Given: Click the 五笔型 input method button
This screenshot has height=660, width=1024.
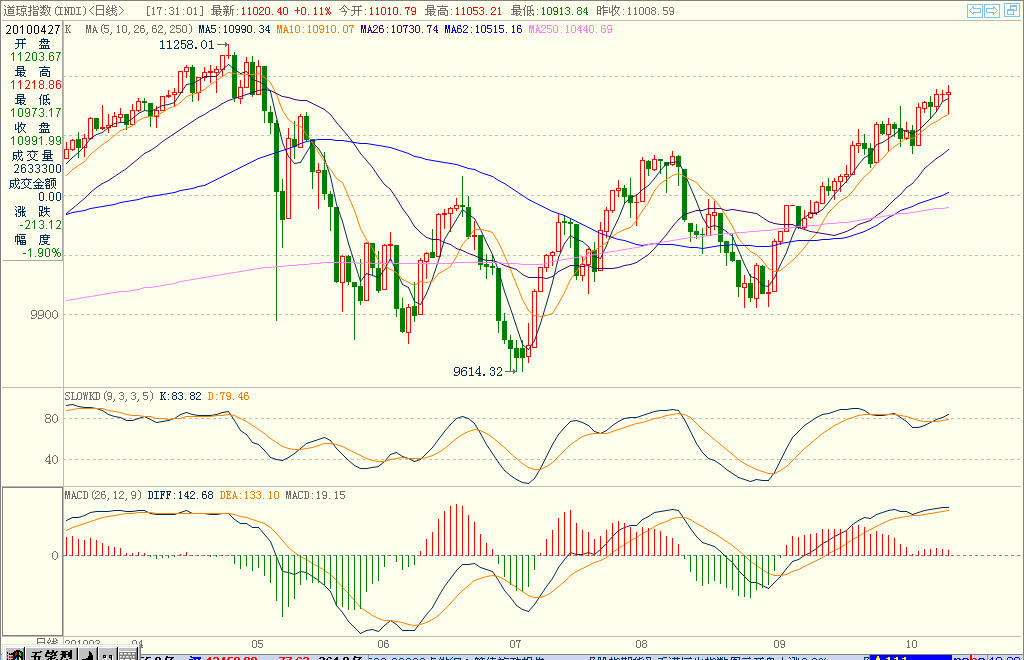Looking at the screenshot, I should pos(52,653).
